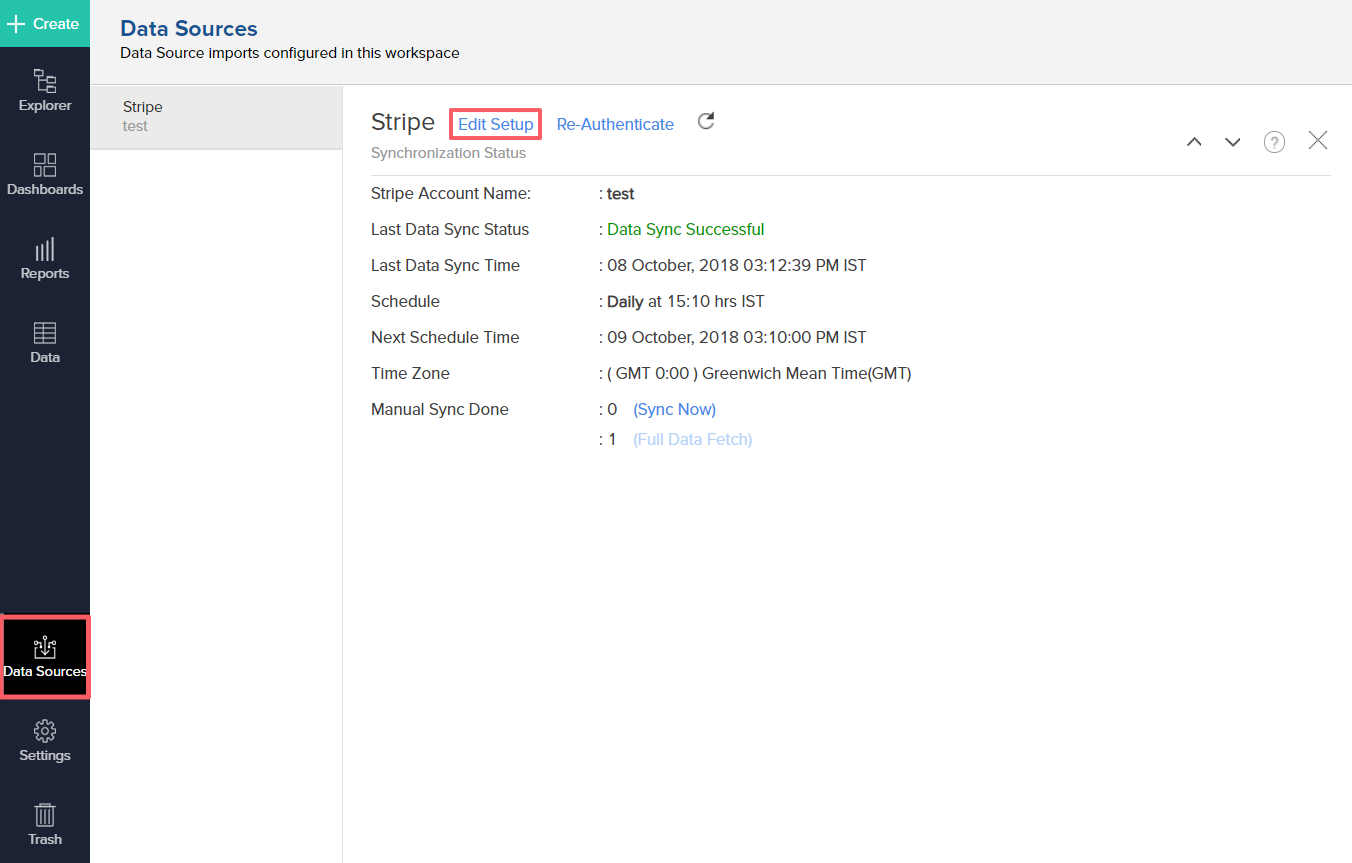The height and width of the screenshot is (863, 1352).
Task: Select the Data Sources sidebar icon
Action: 45,656
